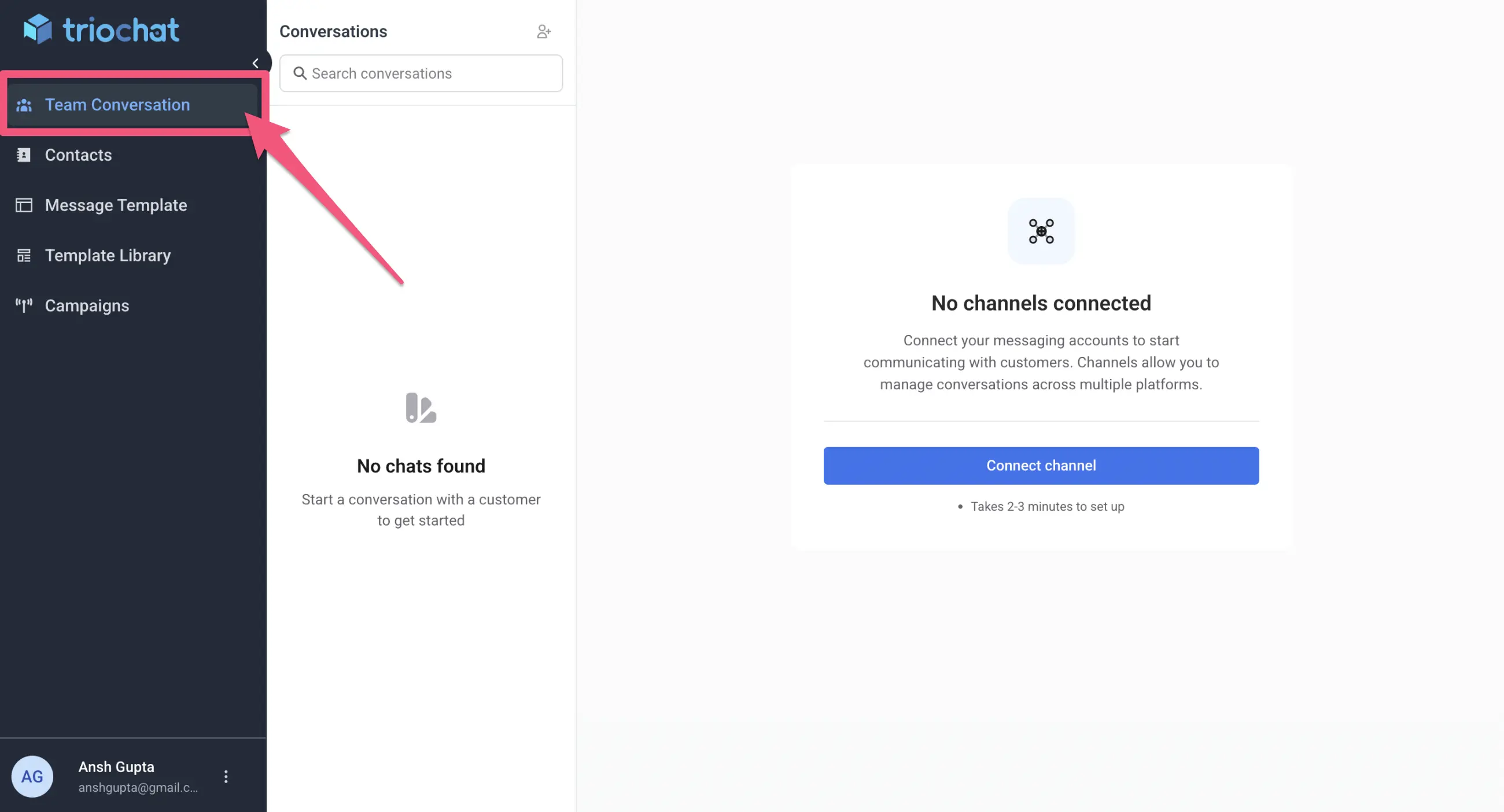Navigate to Template Library
The image size is (1504, 812).
(108, 256)
